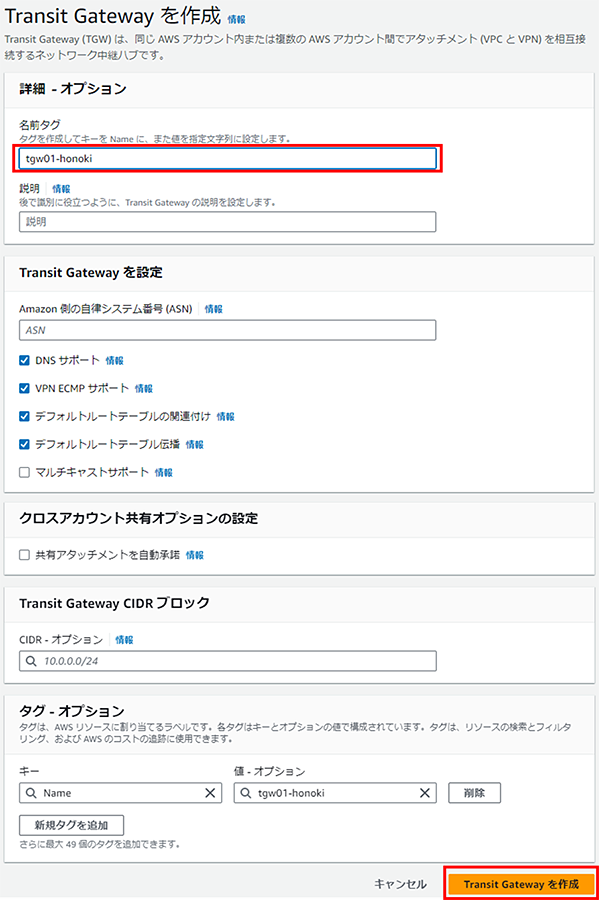Open 情報 link next to ASN label
Screen dimensions: 599x900
213,309
